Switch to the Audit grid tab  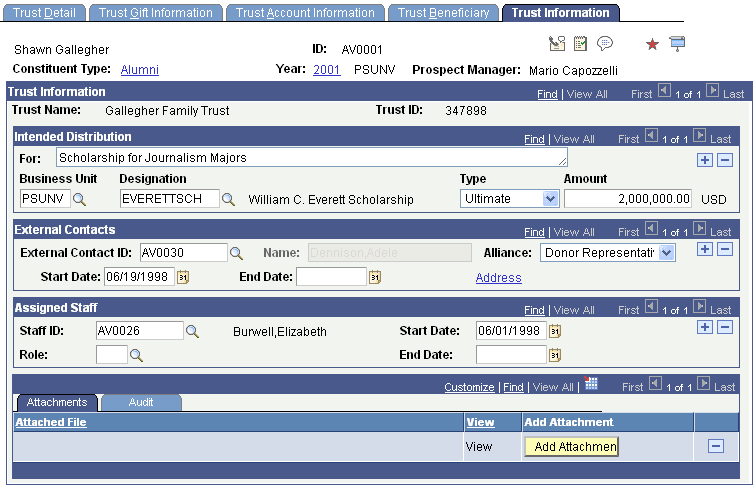click(141, 403)
